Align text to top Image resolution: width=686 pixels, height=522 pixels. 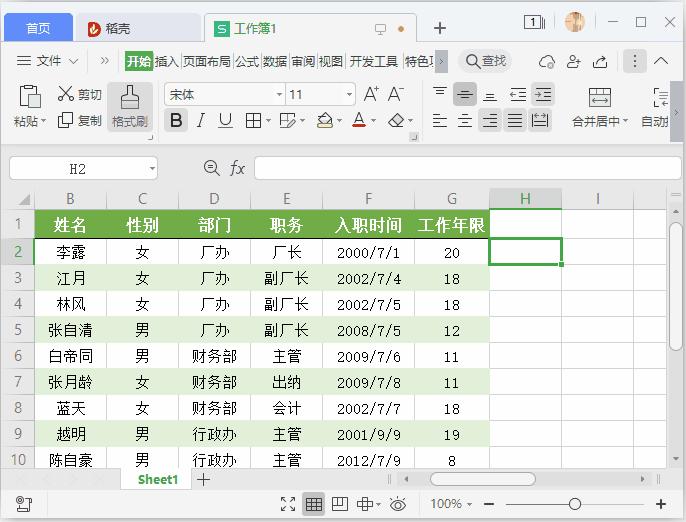[x=440, y=93]
